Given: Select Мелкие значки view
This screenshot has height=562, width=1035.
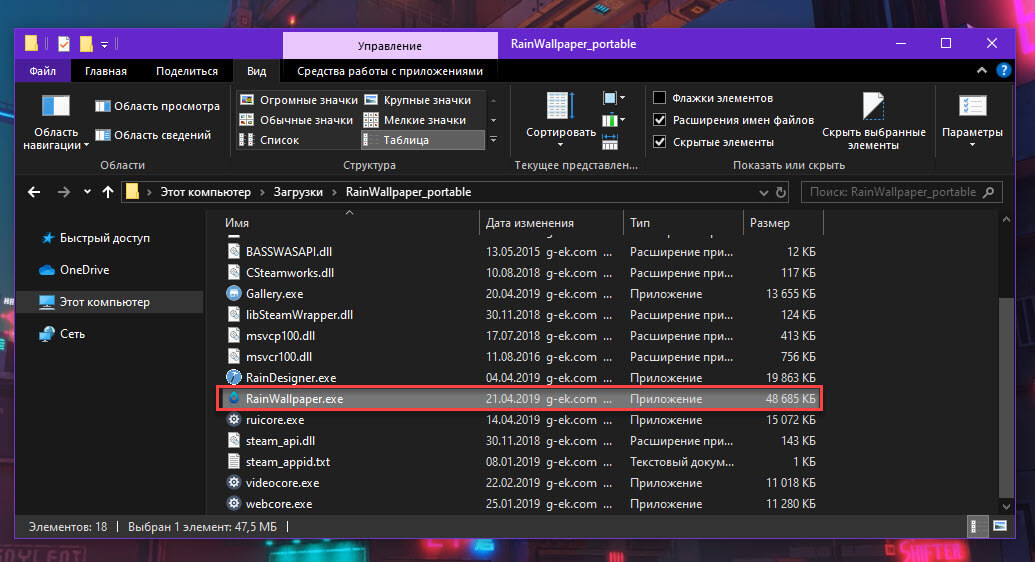Looking at the screenshot, I should coord(415,120).
